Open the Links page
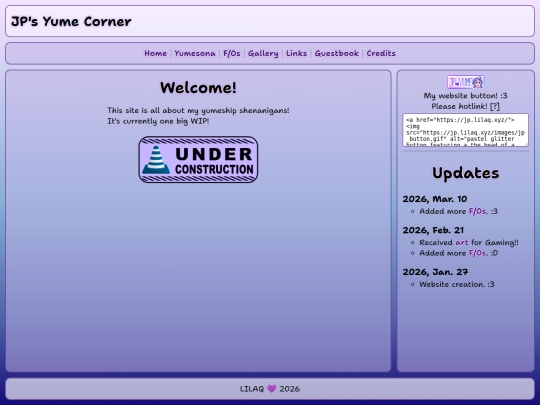 point(297,53)
